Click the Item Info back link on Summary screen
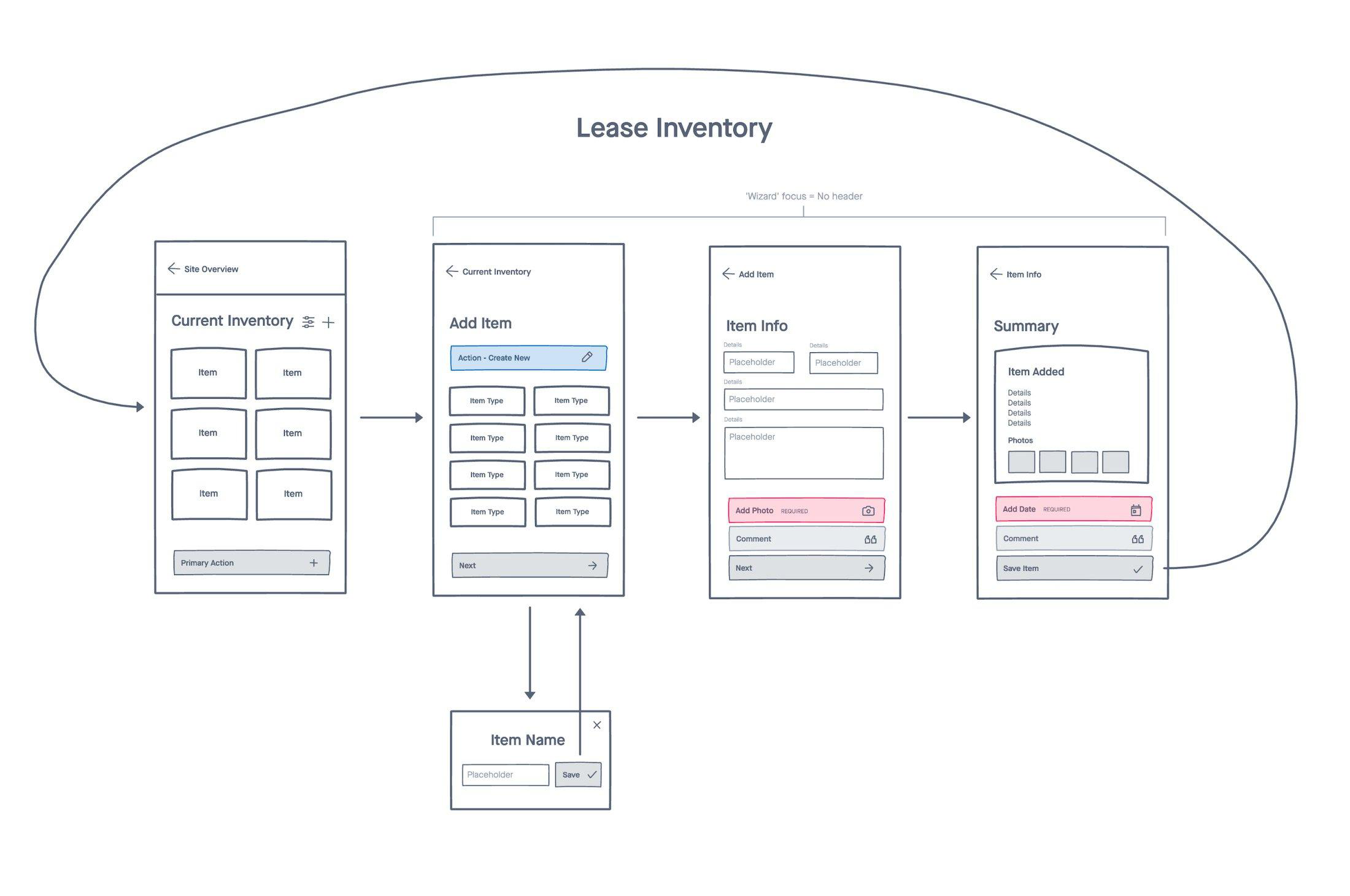The height and width of the screenshot is (896, 1350). coord(1024,274)
